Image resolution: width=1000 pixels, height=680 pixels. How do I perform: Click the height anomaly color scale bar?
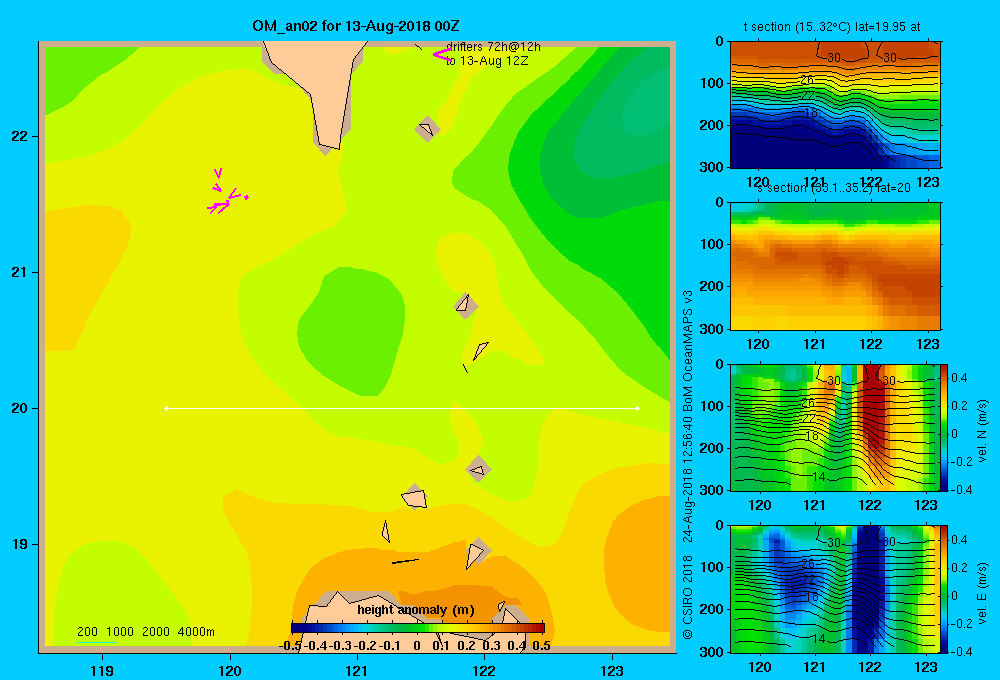click(418, 628)
